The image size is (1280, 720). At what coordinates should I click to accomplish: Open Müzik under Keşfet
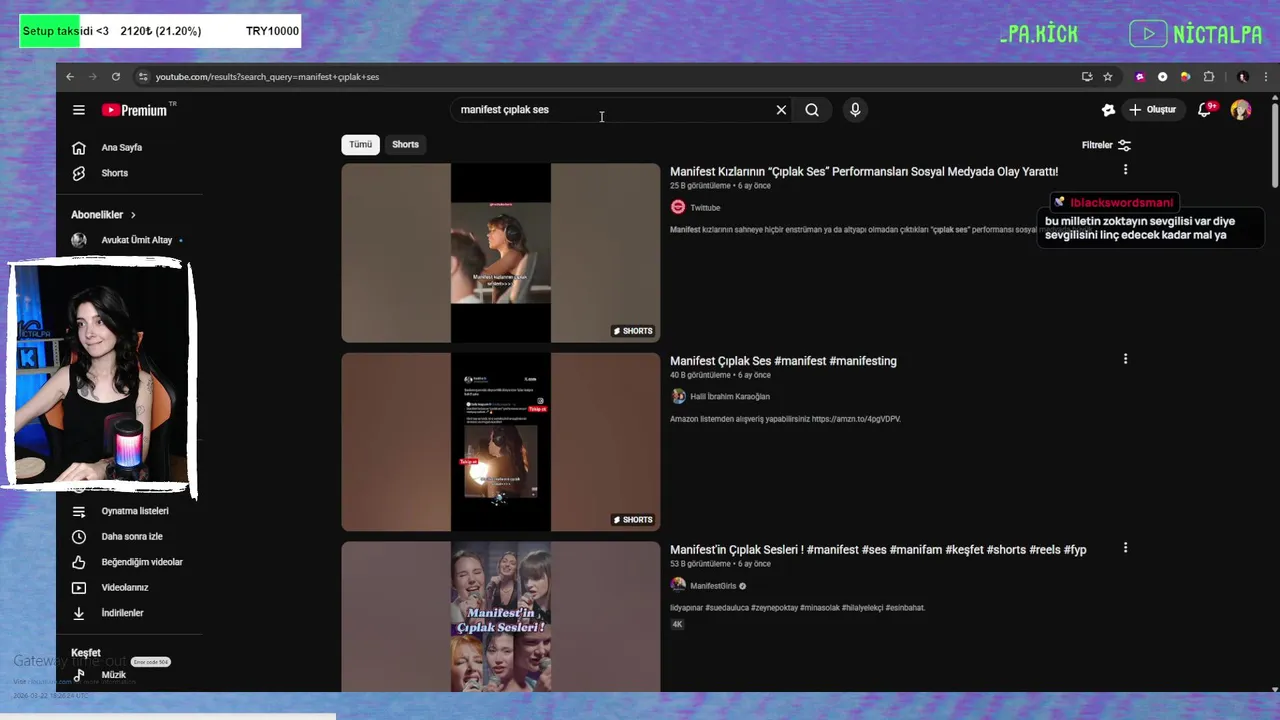coord(113,675)
